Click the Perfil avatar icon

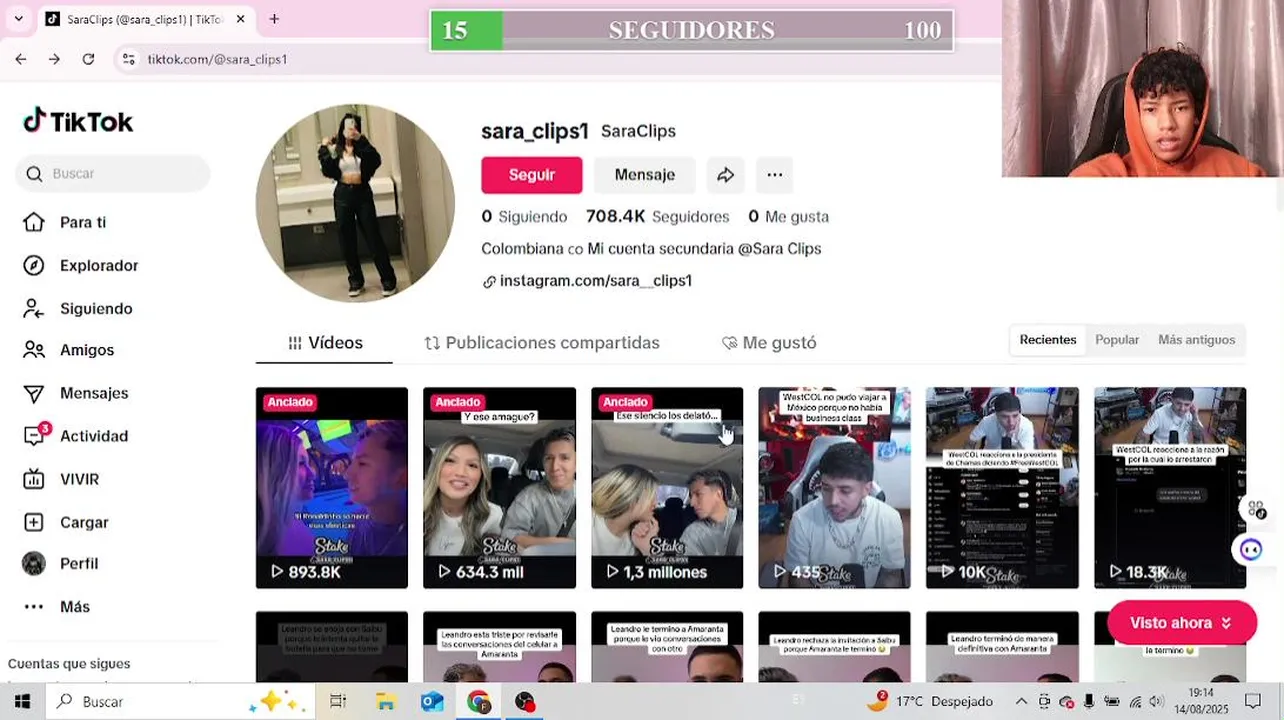(34, 563)
